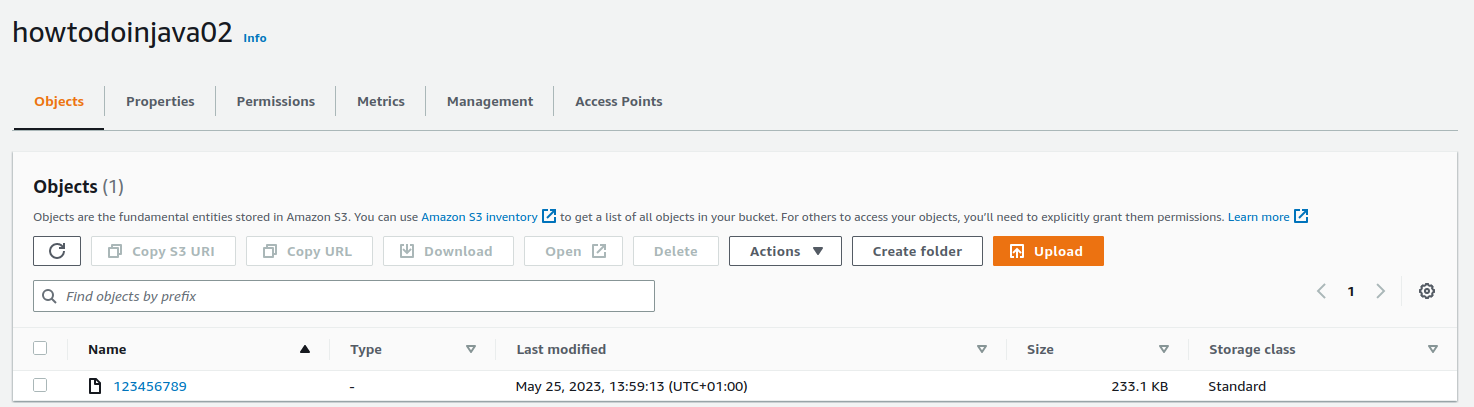Switch to the Properties tab
This screenshot has height=407, width=1474.
pos(160,101)
